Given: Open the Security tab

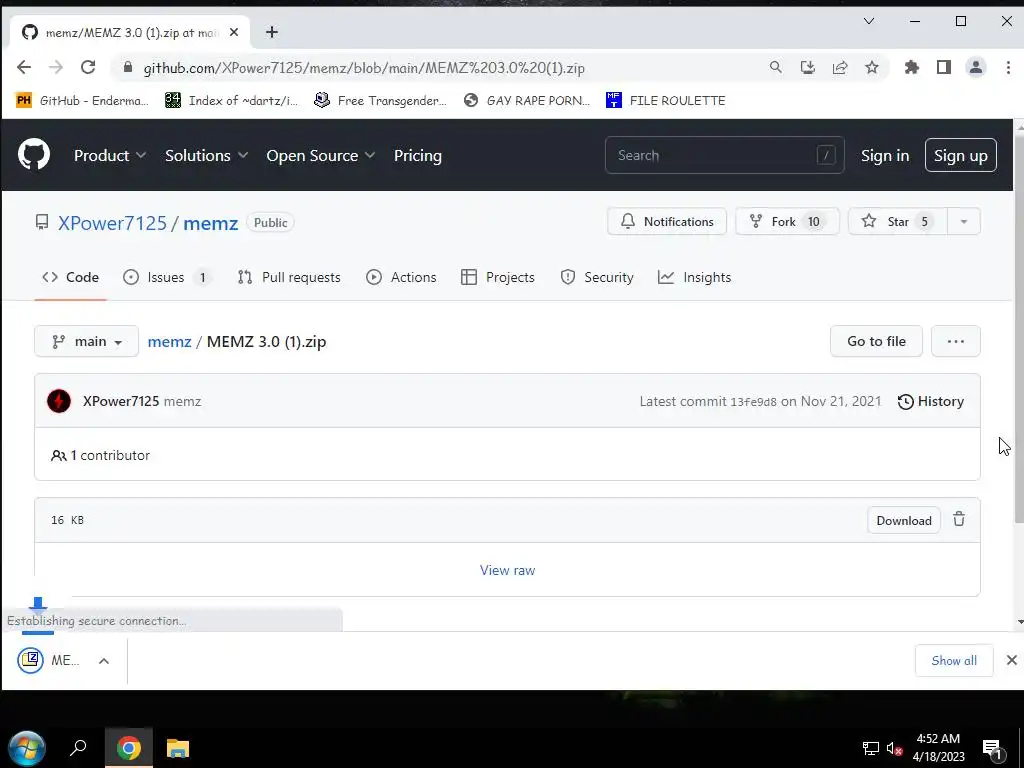Looking at the screenshot, I should coord(597,277).
